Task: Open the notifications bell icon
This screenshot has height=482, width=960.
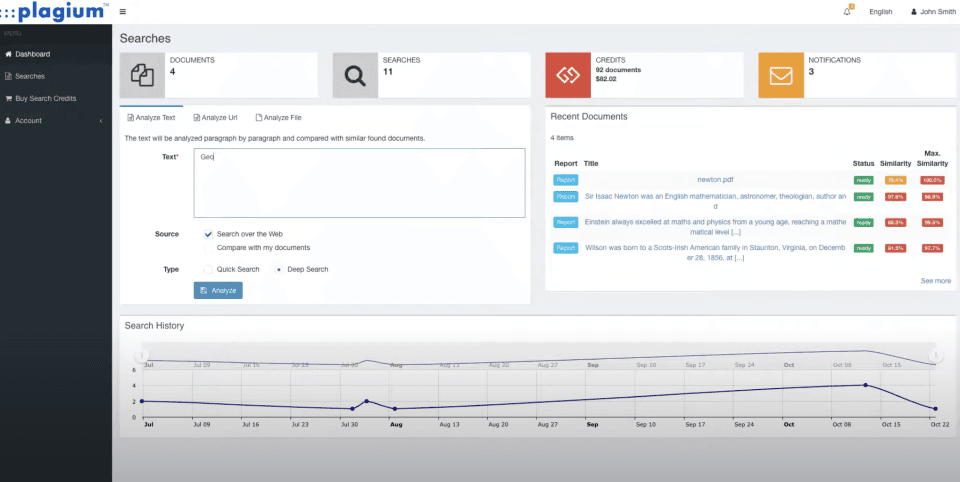Action: (x=847, y=12)
